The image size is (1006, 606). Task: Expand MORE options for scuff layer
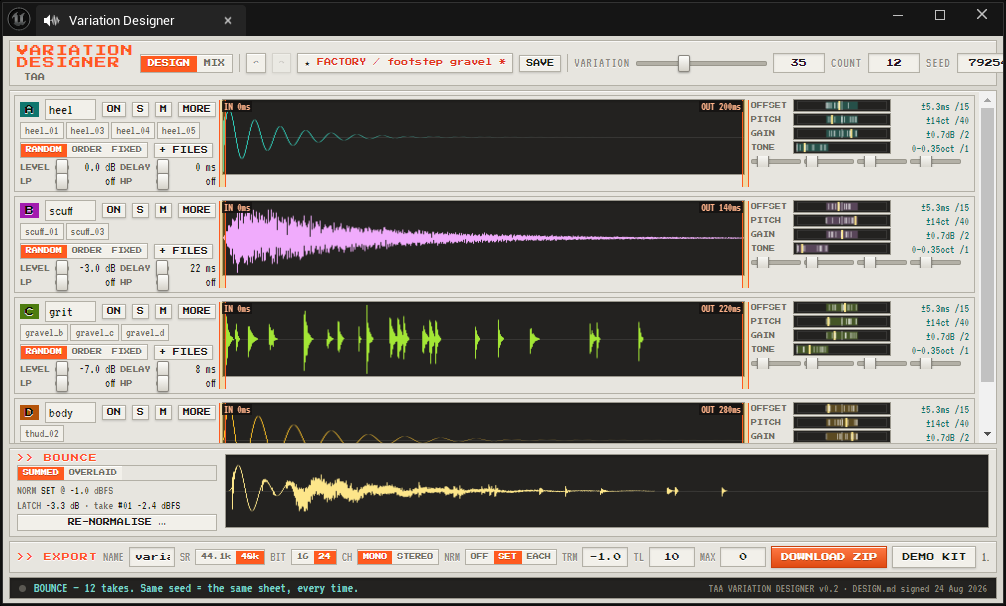(196, 210)
